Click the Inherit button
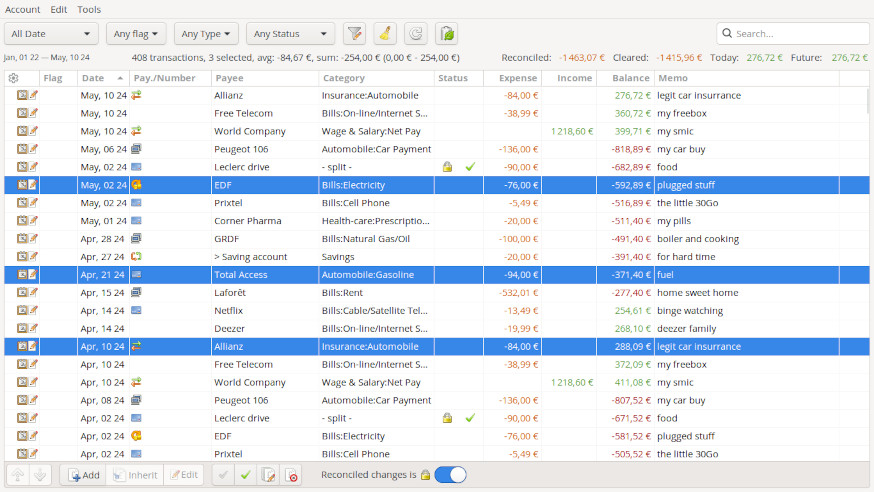Screen dimensions: 874x492 click(x=135, y=475)
